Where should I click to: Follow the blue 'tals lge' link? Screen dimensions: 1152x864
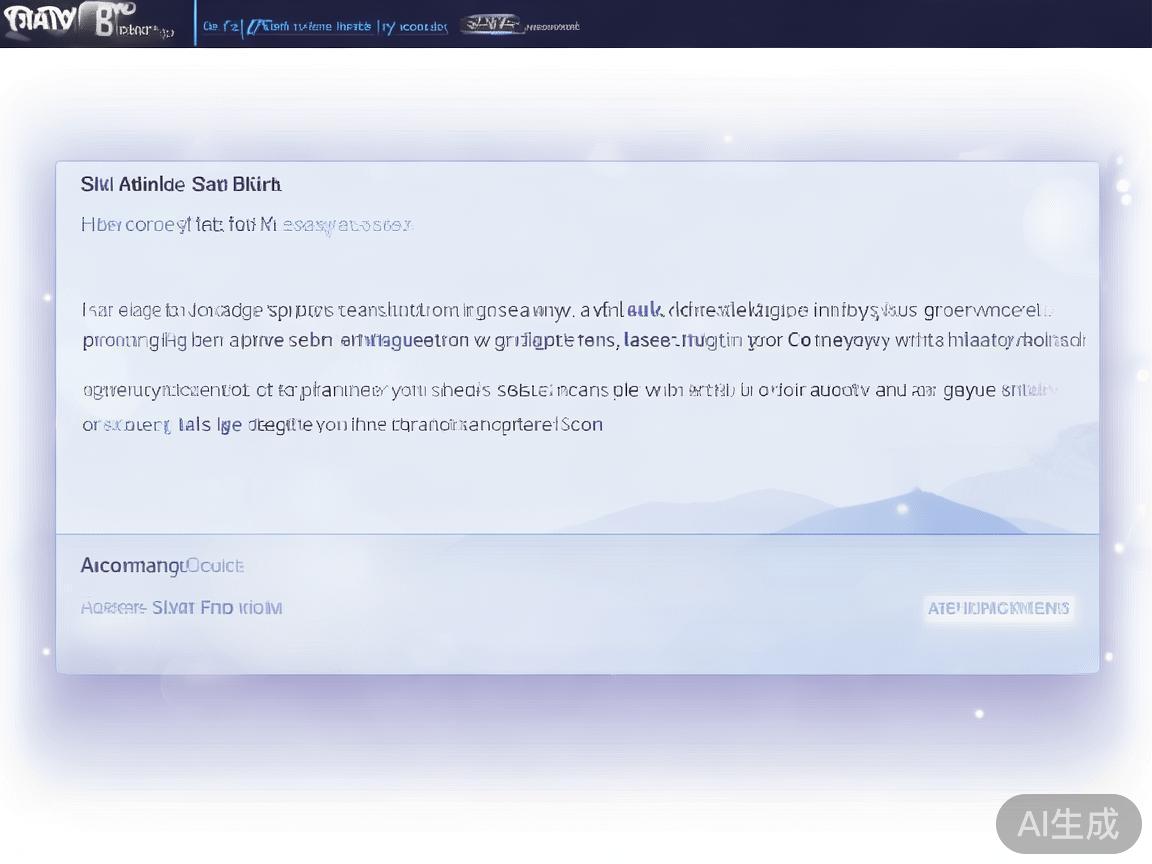click(210, 425)
